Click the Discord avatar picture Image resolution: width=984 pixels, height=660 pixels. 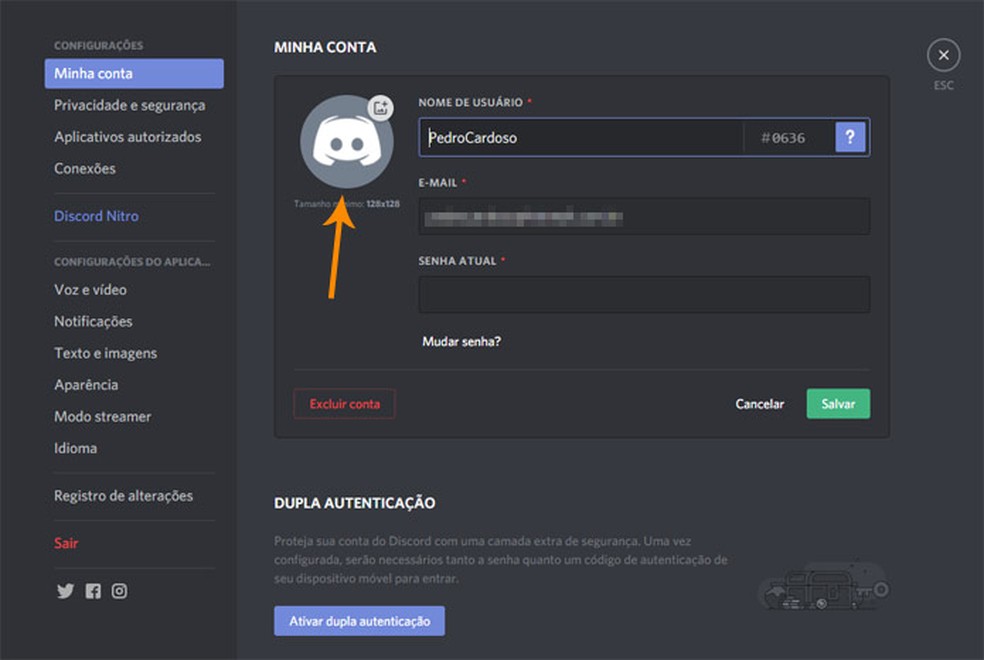[346, 142]
